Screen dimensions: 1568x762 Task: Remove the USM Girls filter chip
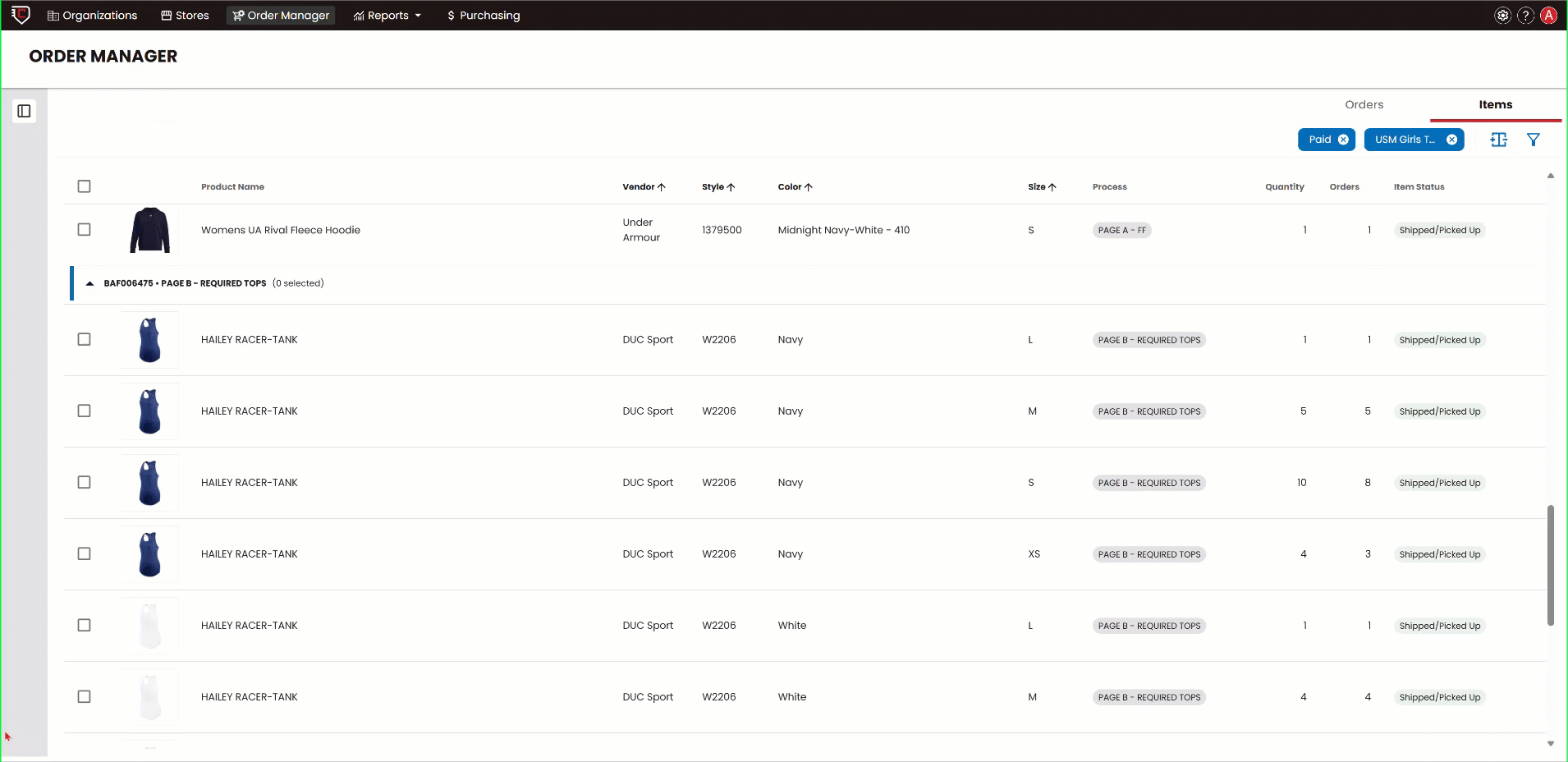pyautogui.click(x=1451, y=140)
